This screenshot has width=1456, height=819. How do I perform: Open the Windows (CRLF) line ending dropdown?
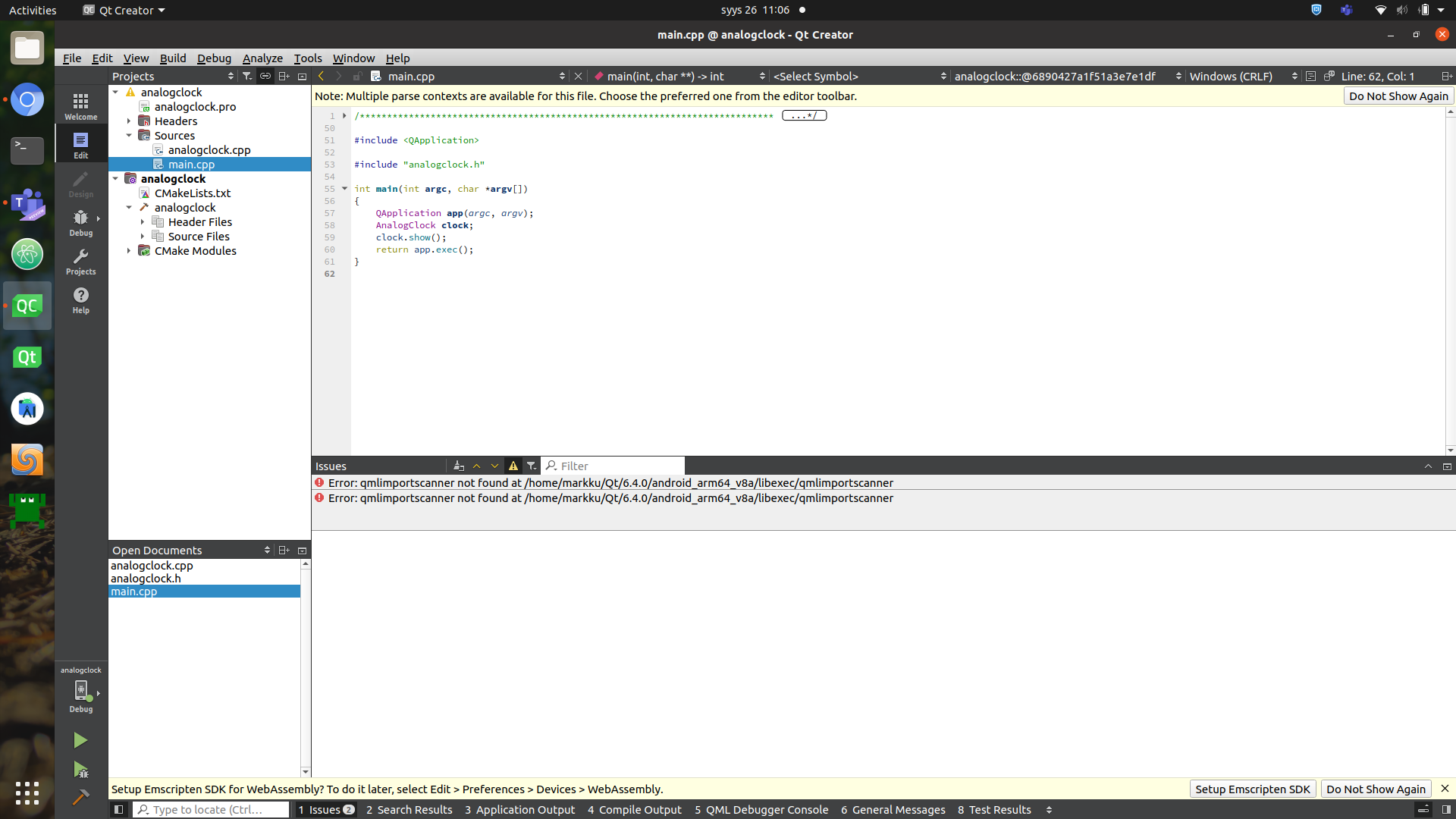tap(1242, 76)
